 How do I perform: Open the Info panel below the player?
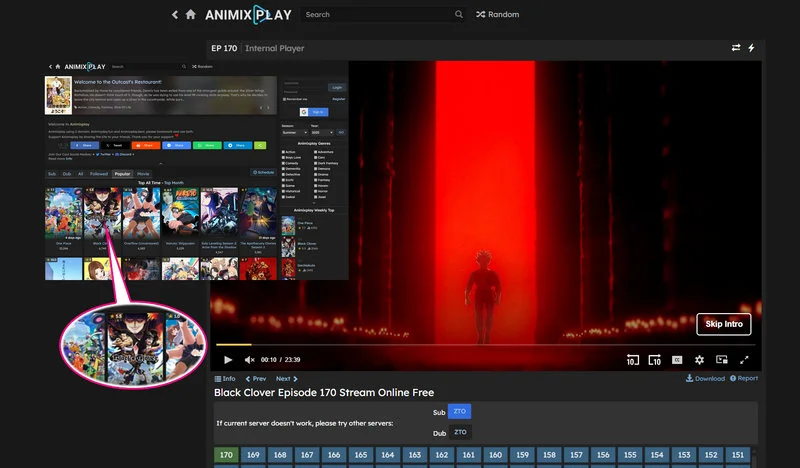point(225,379)
